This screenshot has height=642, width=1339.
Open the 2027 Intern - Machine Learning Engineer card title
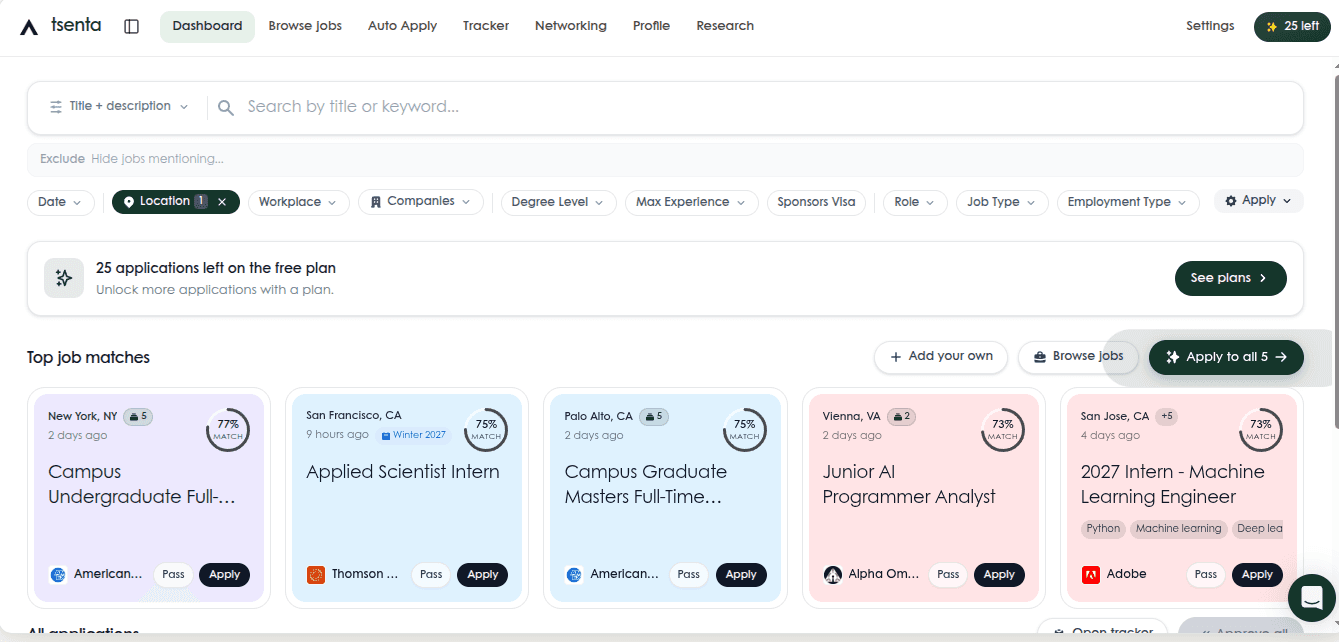coord(1173,484)
